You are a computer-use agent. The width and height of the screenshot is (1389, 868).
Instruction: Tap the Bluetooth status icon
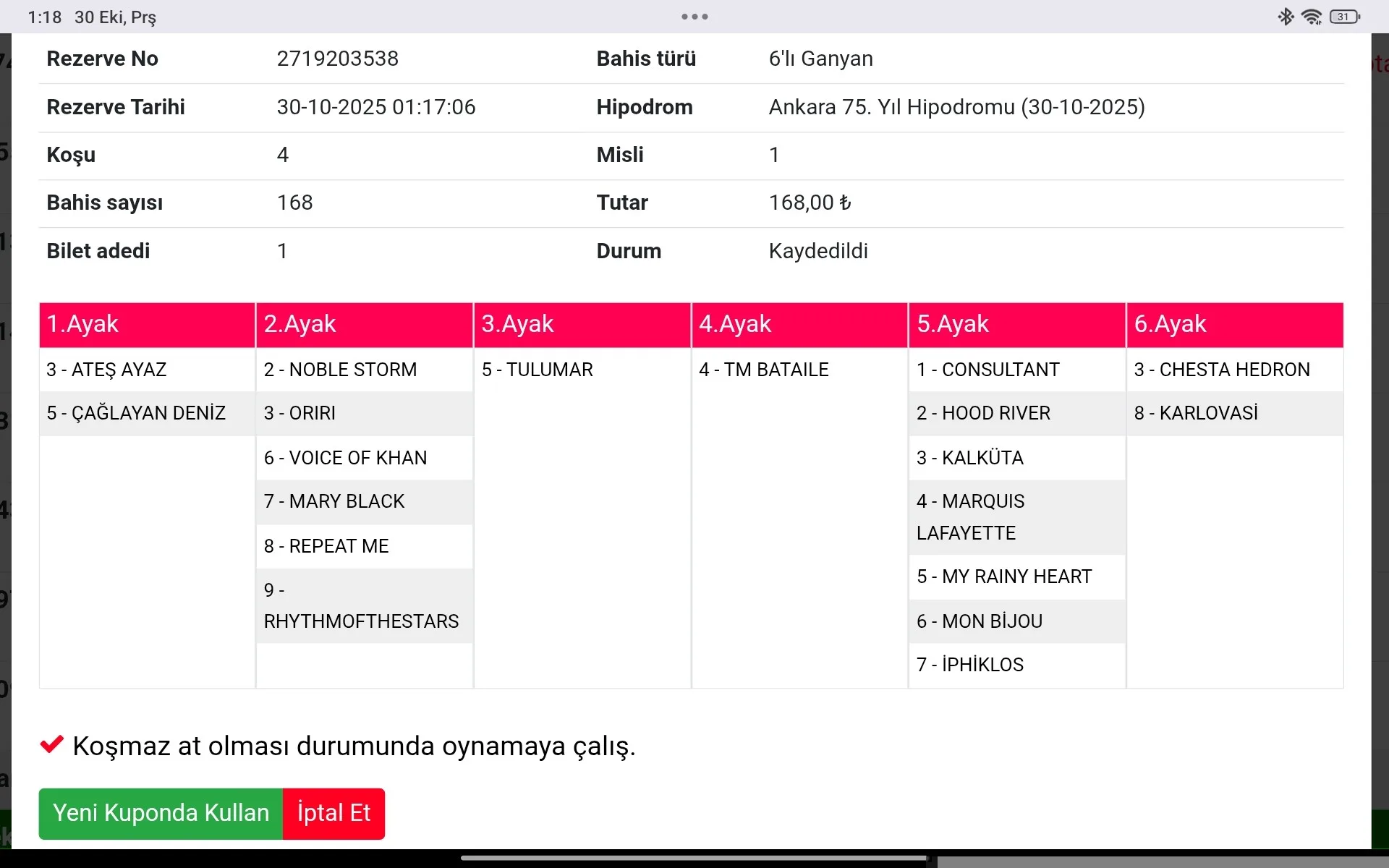click(1286, 17)
